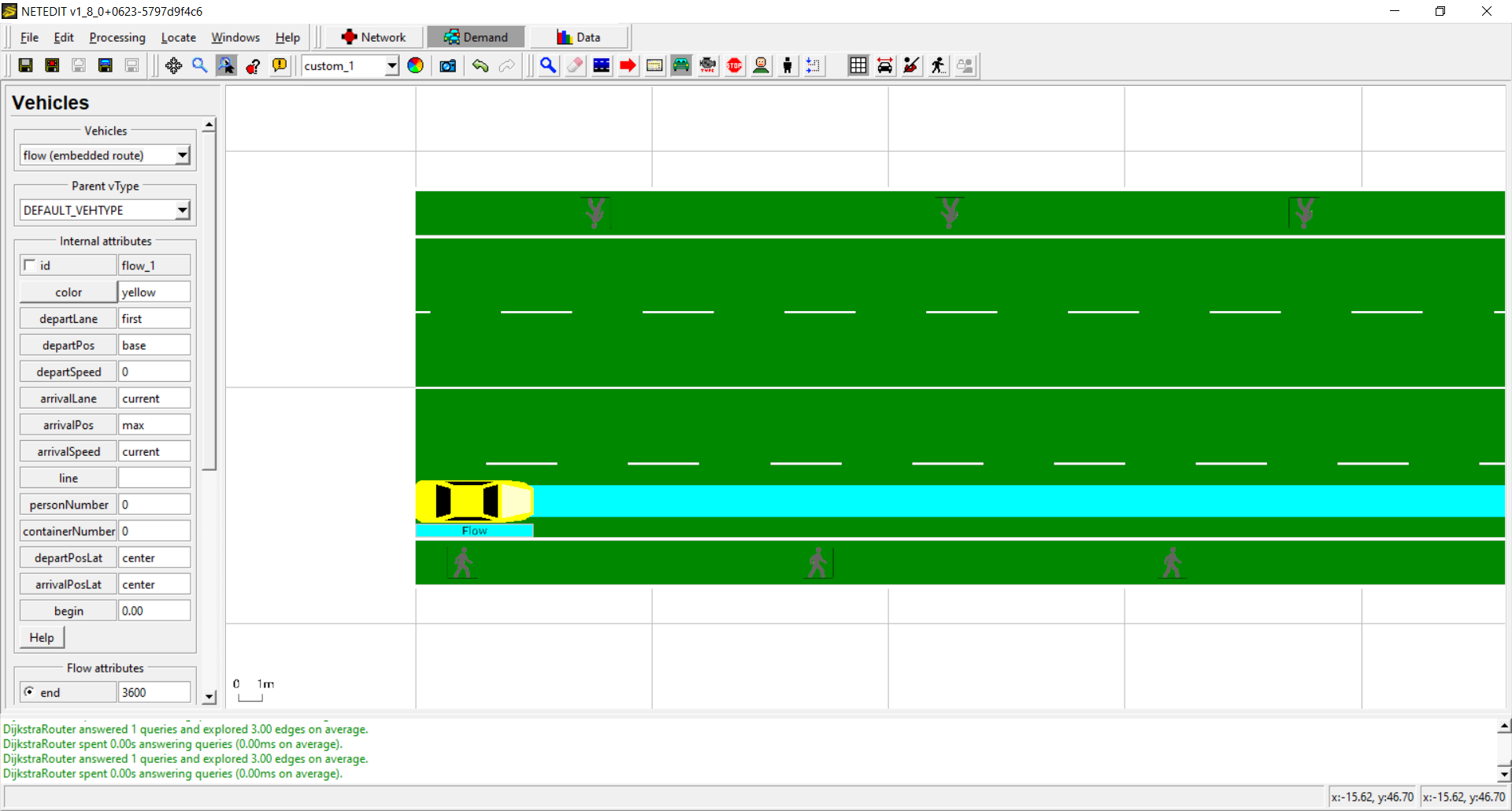
Task: Select the inspect mode magnifier icon
Action: (x=548, y=66)
